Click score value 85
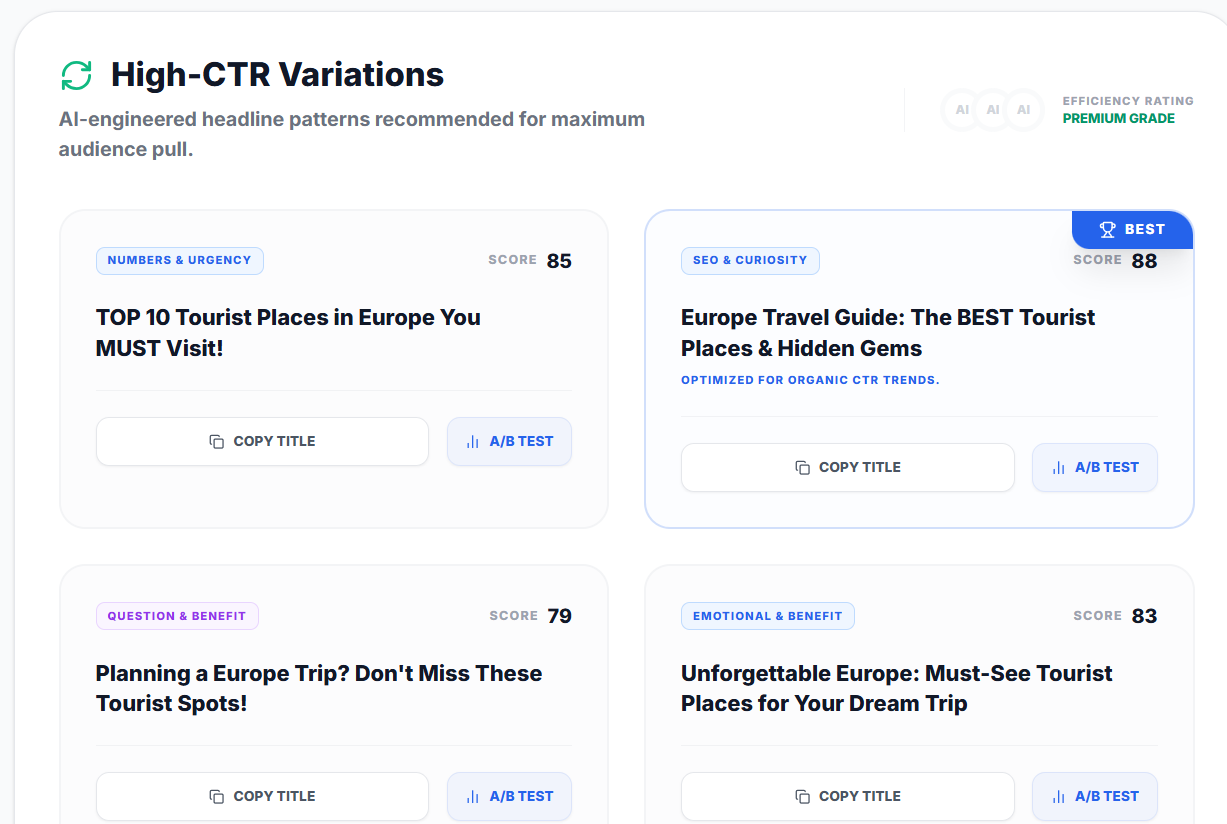This screenshot has width=1227, height=824. 559,261
